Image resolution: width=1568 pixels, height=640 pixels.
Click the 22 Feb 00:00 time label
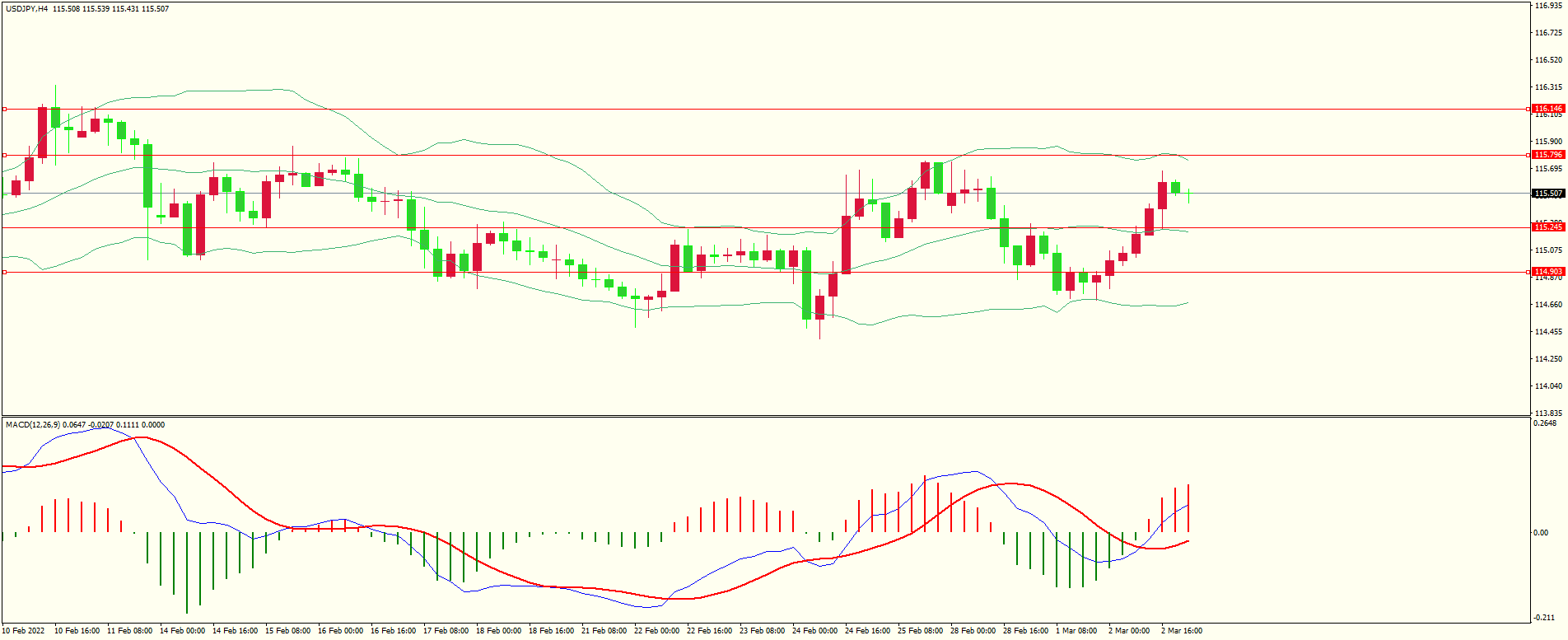click(x=656, y=631)
